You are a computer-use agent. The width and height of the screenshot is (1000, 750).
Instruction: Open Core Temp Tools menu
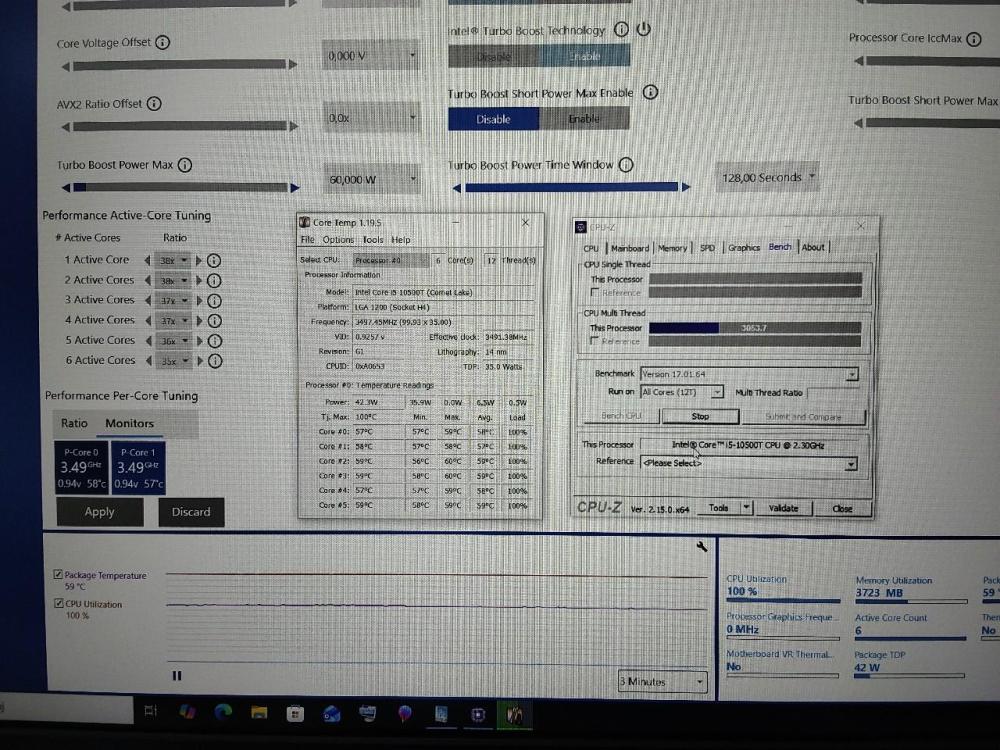(373, 240)
